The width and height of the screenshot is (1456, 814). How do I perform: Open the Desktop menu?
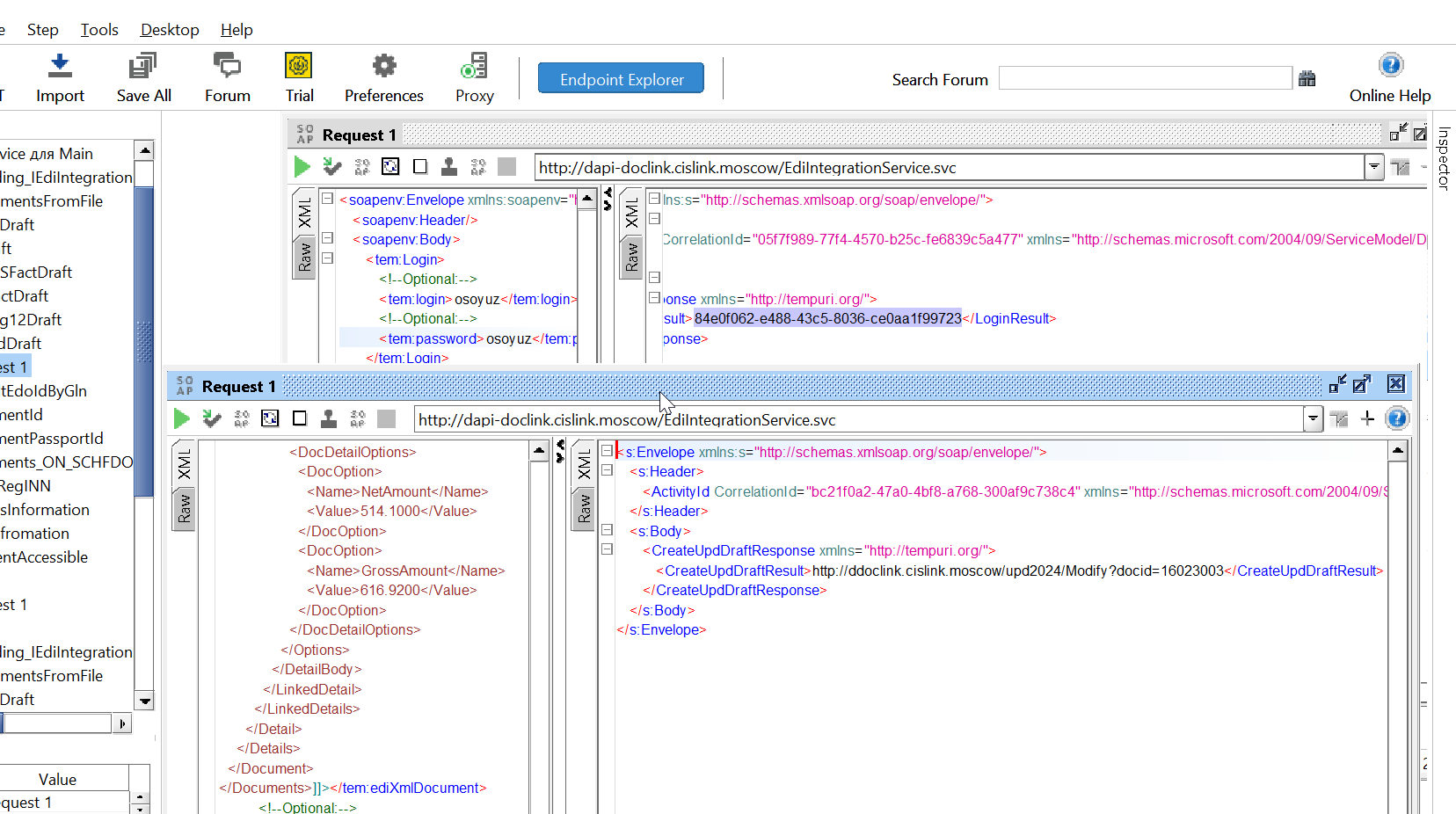170,30
